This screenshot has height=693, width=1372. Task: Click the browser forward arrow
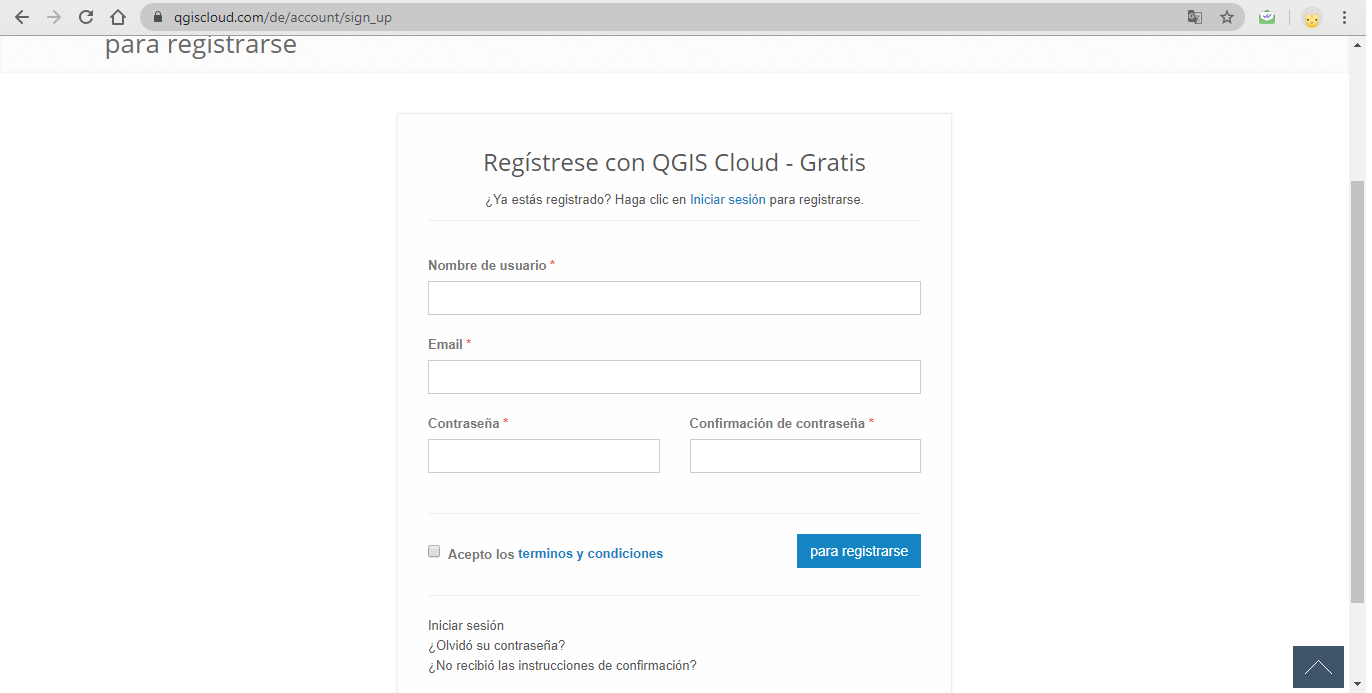[54, 17]
